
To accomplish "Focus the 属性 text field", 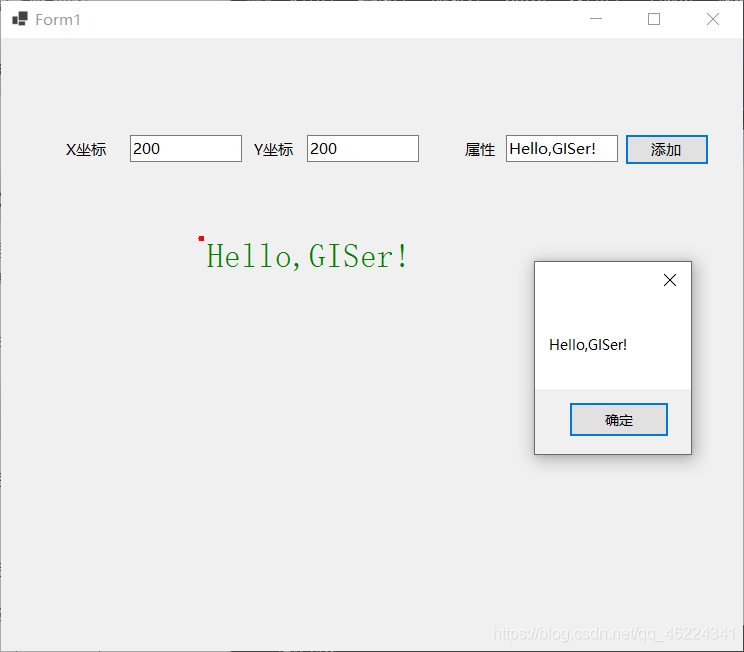I will click(x=562, y=149).
